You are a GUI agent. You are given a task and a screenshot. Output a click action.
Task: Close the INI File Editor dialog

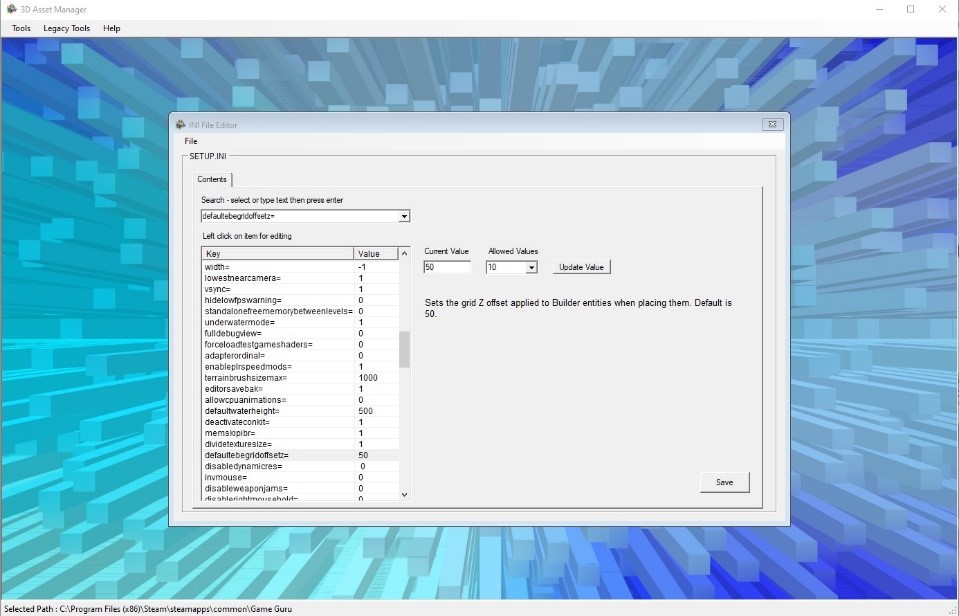point(771,124)
